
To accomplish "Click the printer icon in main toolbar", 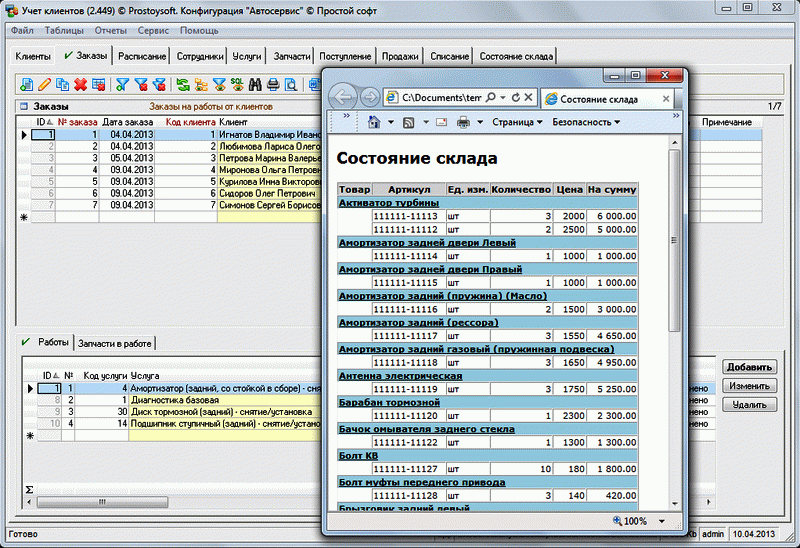I will (273, 85).
